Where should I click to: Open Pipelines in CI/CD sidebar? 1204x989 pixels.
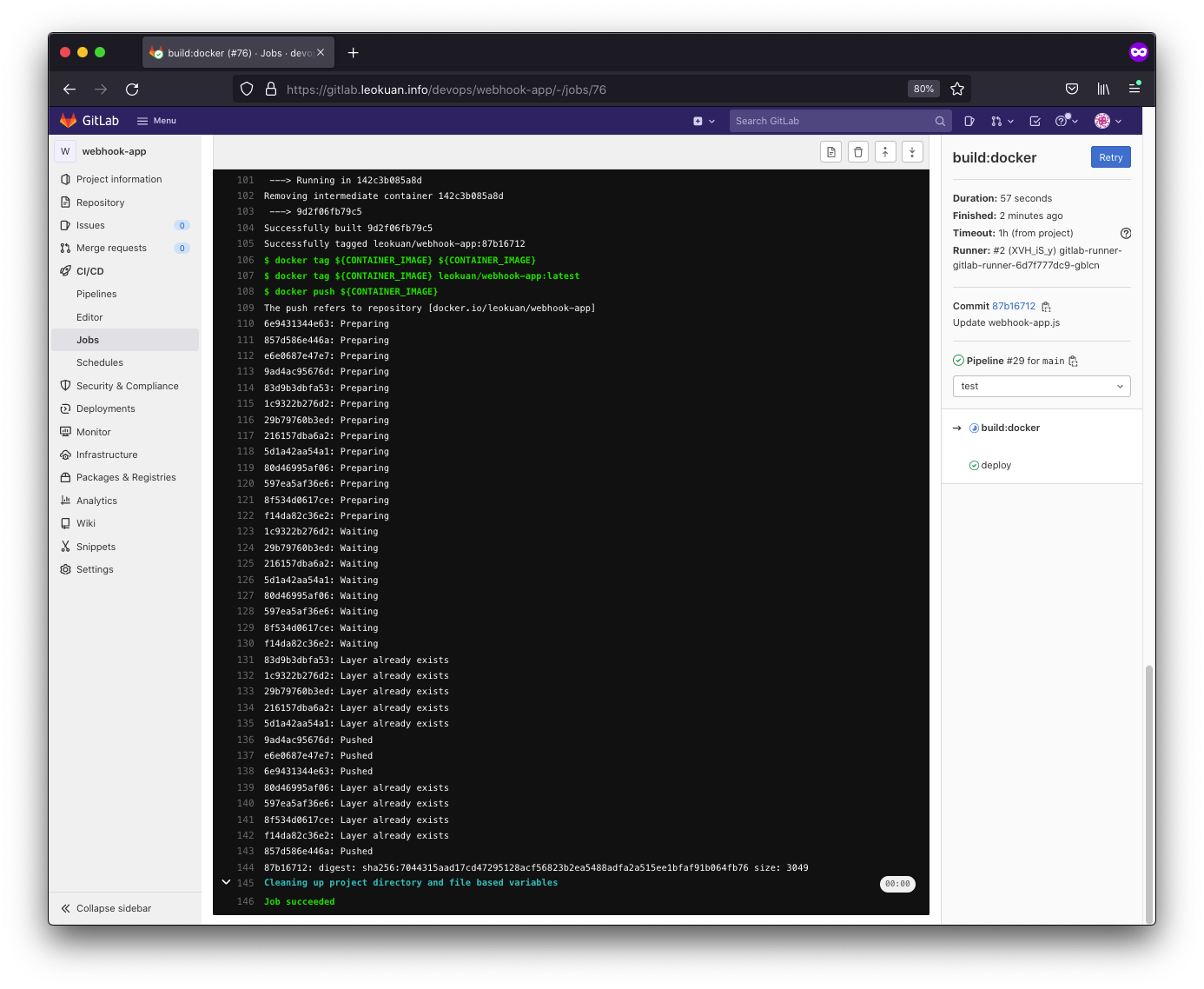96,295
